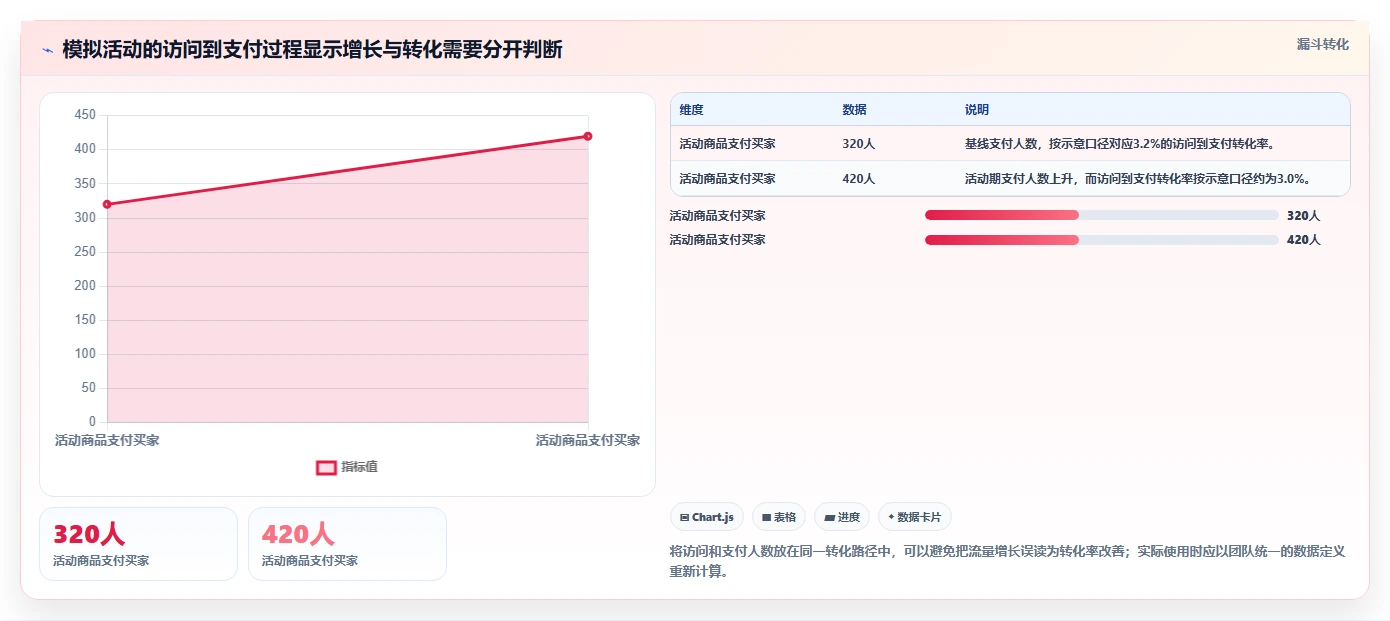Click the chart data point at value 320

pyautogui.click(x=107, y=204)
